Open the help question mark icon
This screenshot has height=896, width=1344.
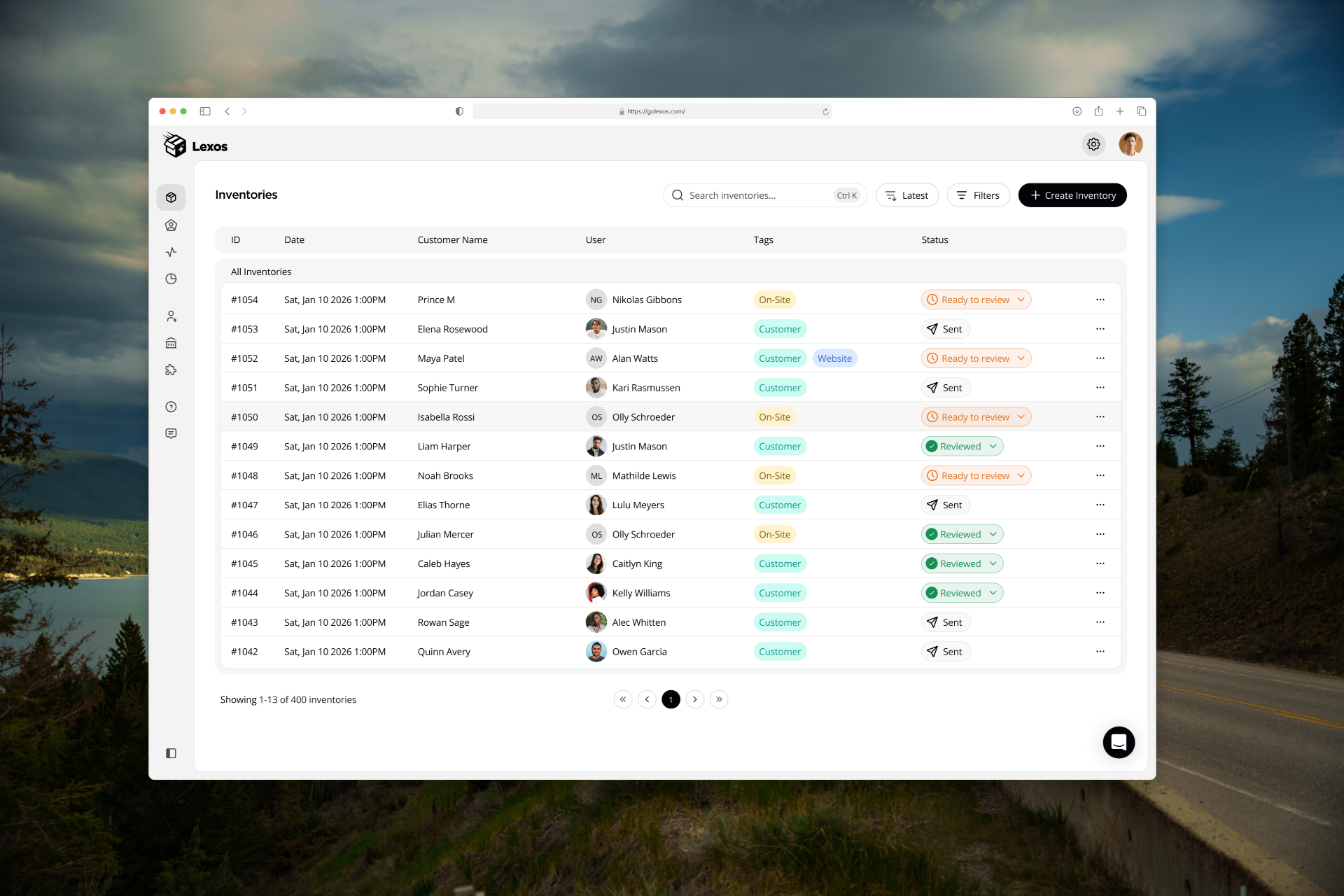171,407
